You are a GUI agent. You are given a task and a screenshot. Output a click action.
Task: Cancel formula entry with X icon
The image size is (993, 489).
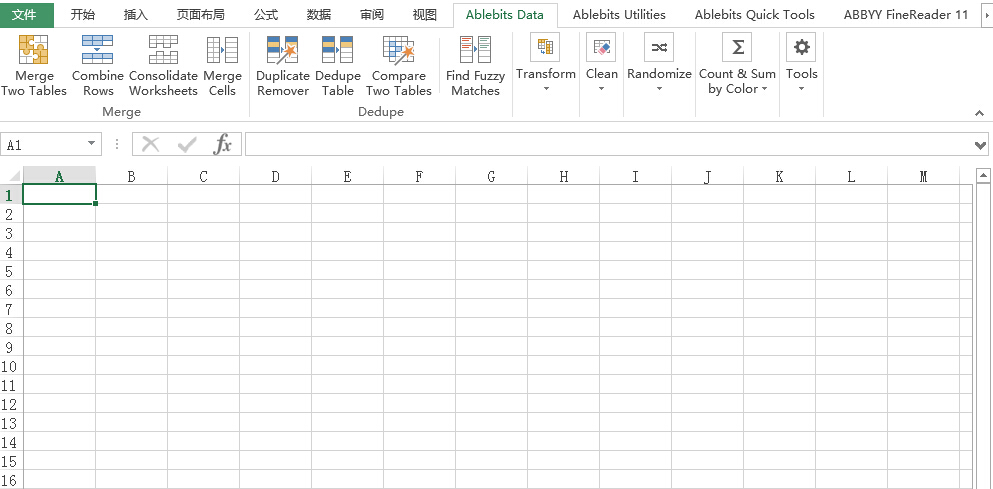coord(150,144)
